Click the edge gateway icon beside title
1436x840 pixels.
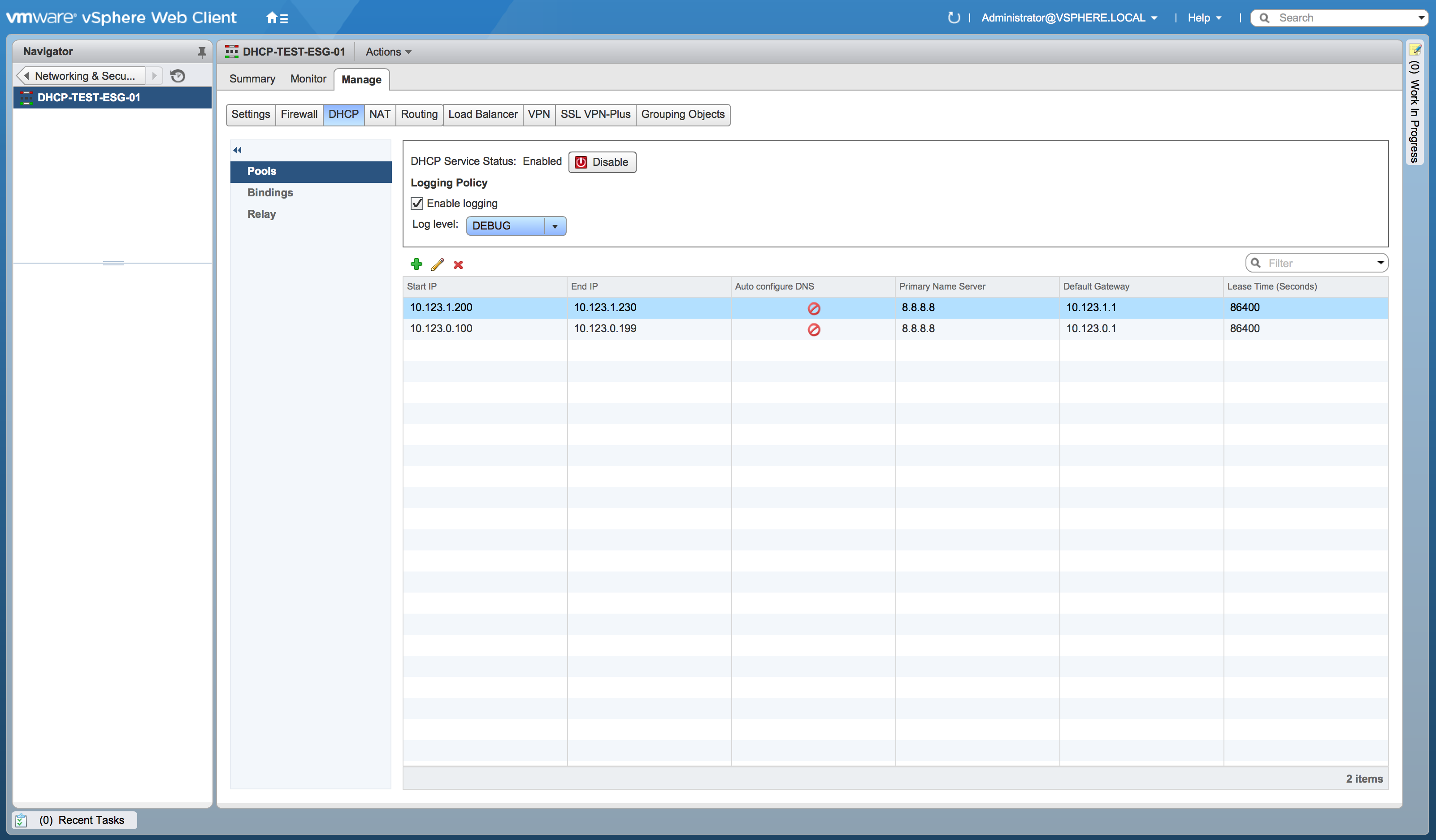231,52
